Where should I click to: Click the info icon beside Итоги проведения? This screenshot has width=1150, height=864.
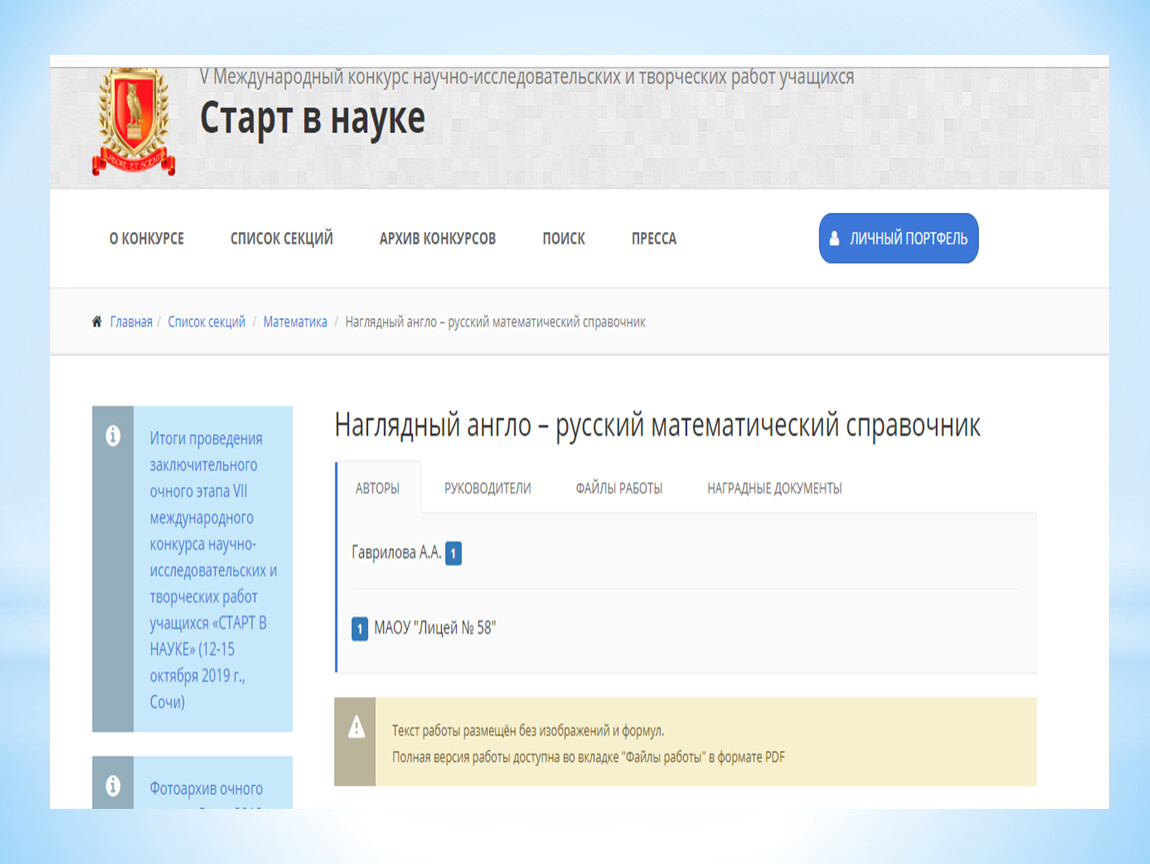tap(113, 436)
